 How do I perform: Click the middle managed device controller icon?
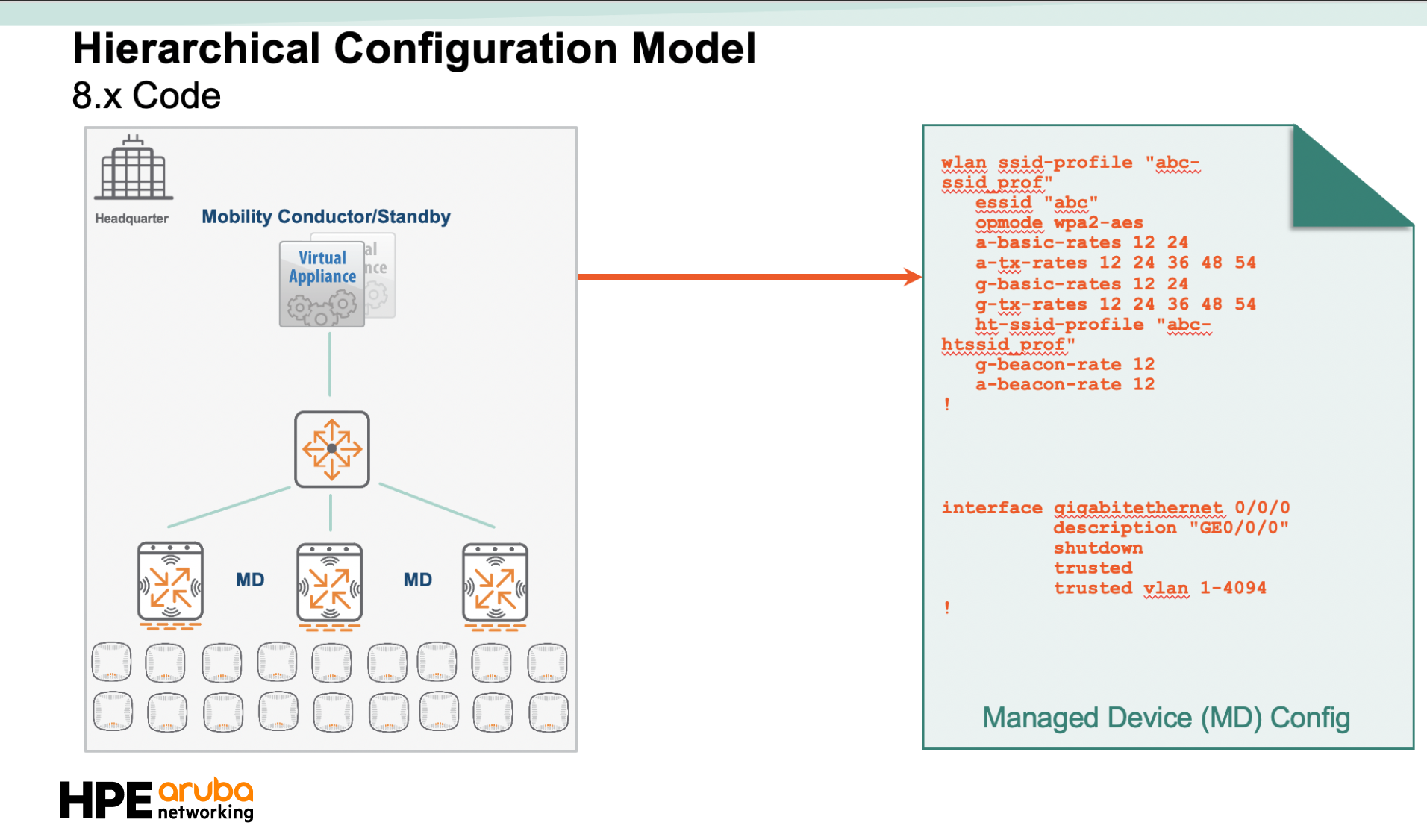(330, 586)
